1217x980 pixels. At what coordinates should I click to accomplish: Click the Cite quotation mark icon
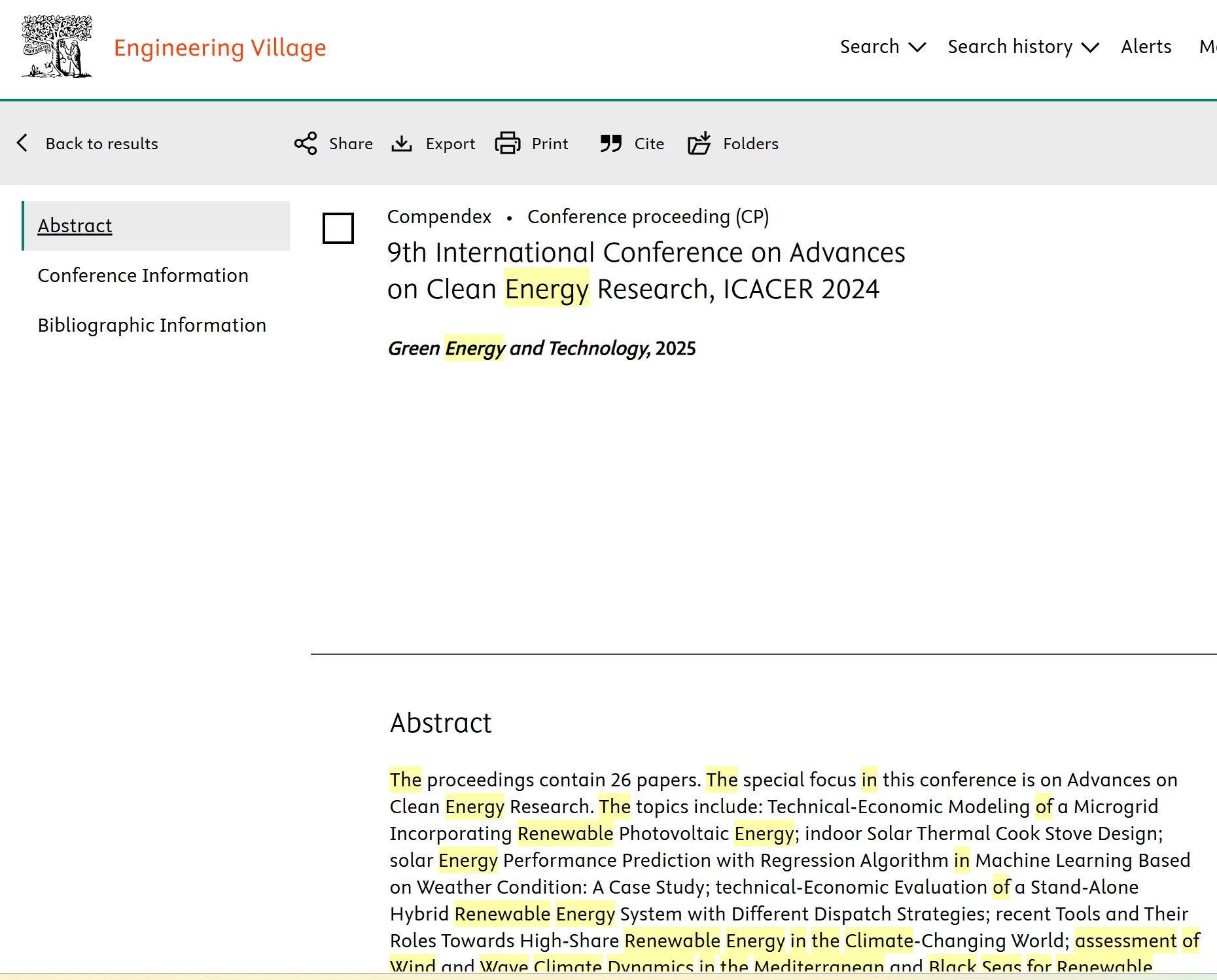click(x=610, y=143)
